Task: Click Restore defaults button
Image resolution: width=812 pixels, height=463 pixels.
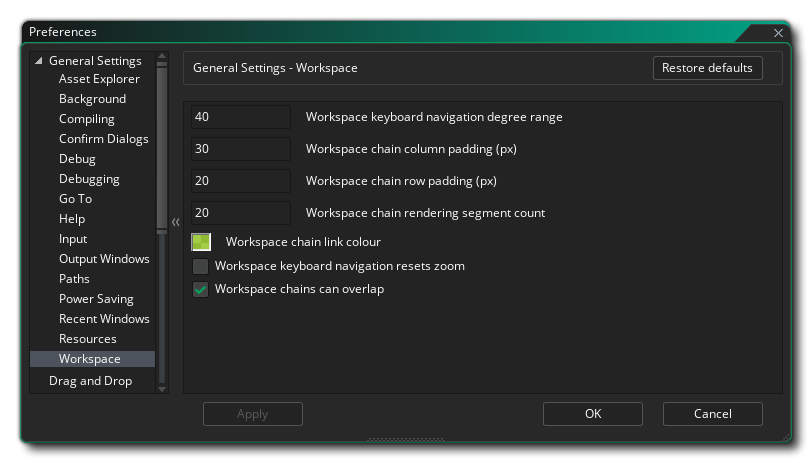Action: [706, 68]
